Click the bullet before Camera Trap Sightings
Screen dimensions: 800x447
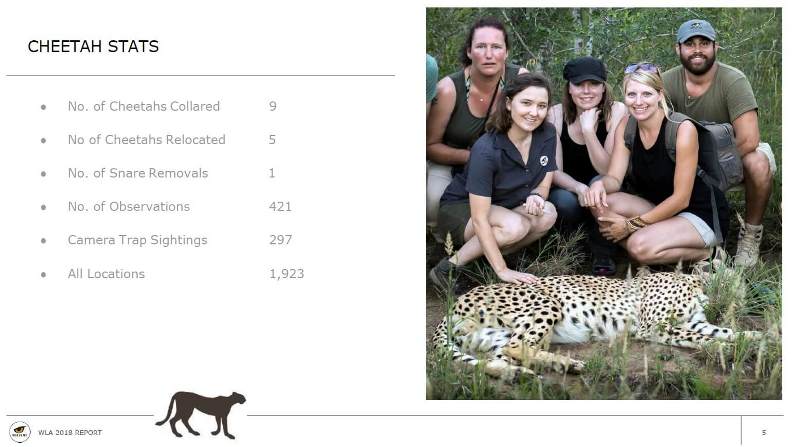(x=43, y=241)
